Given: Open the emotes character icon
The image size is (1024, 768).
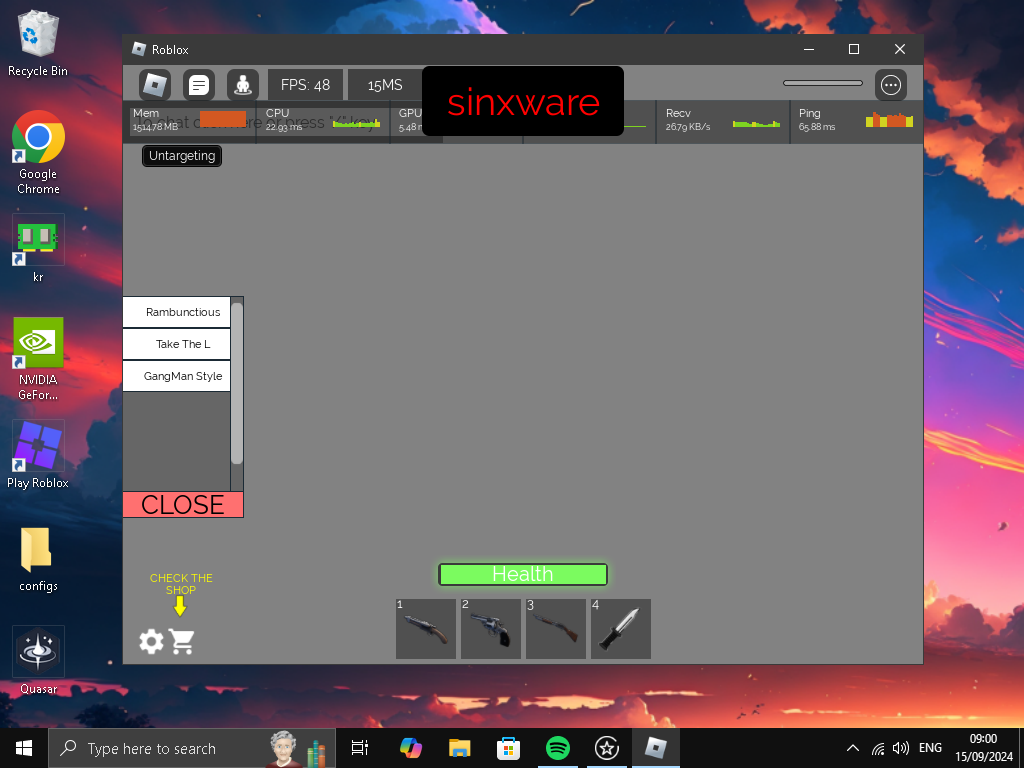Looking at the screenshot, I should 243,85.
